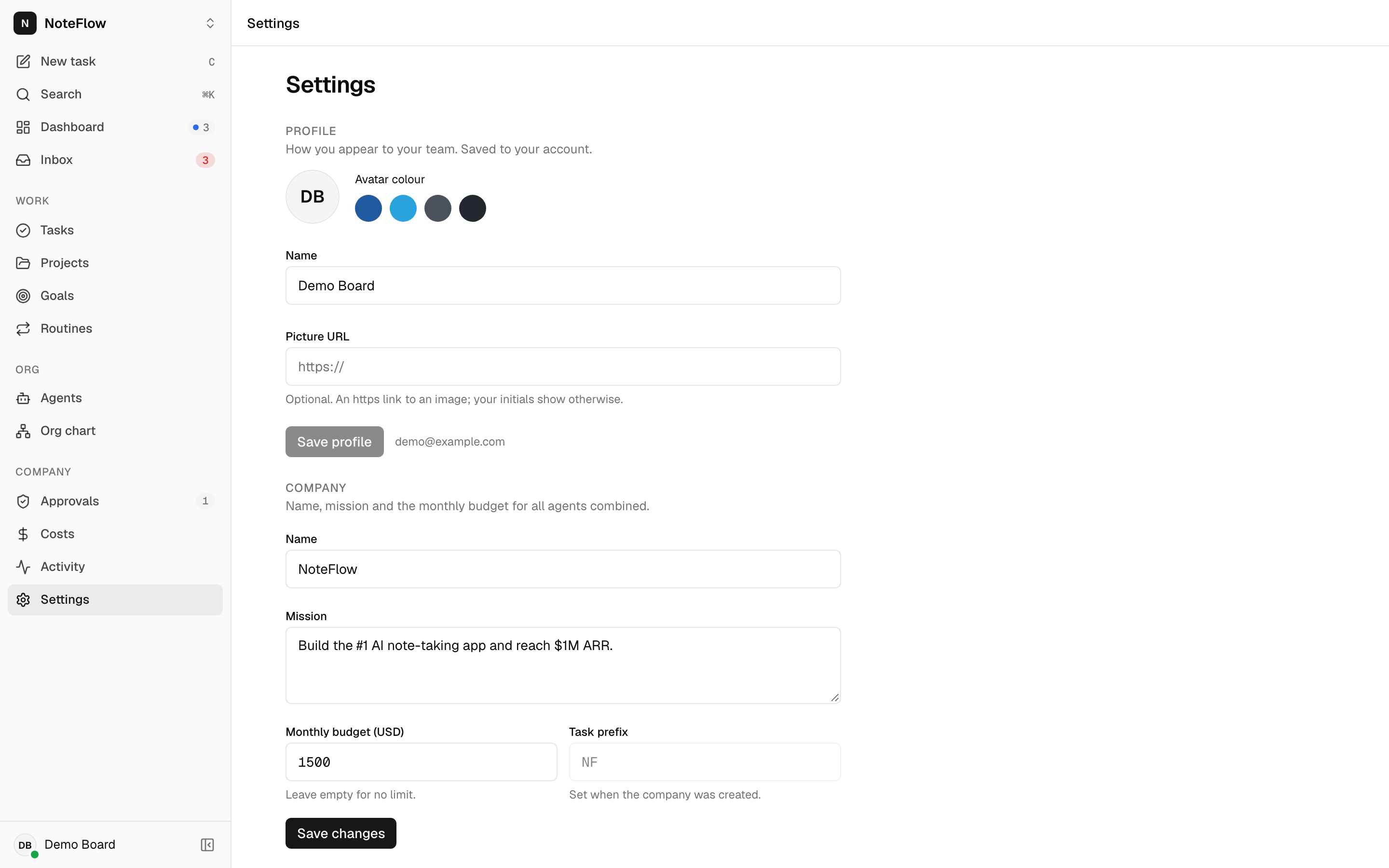
Task: Click the demo@example.com email text
Action: point(450,441)
